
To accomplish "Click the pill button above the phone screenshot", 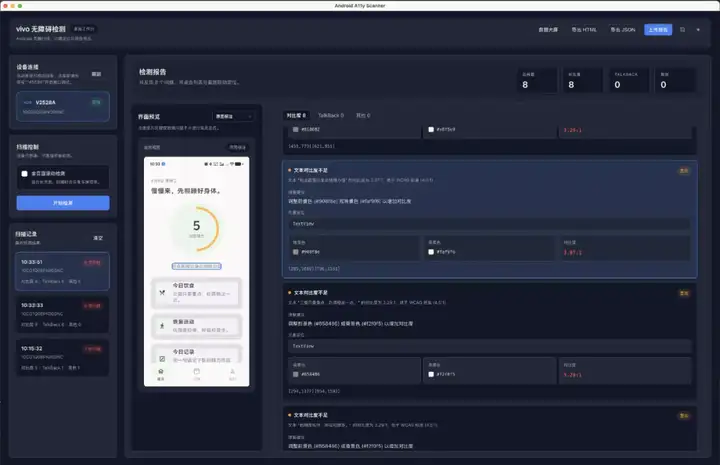I will (237, 147).
